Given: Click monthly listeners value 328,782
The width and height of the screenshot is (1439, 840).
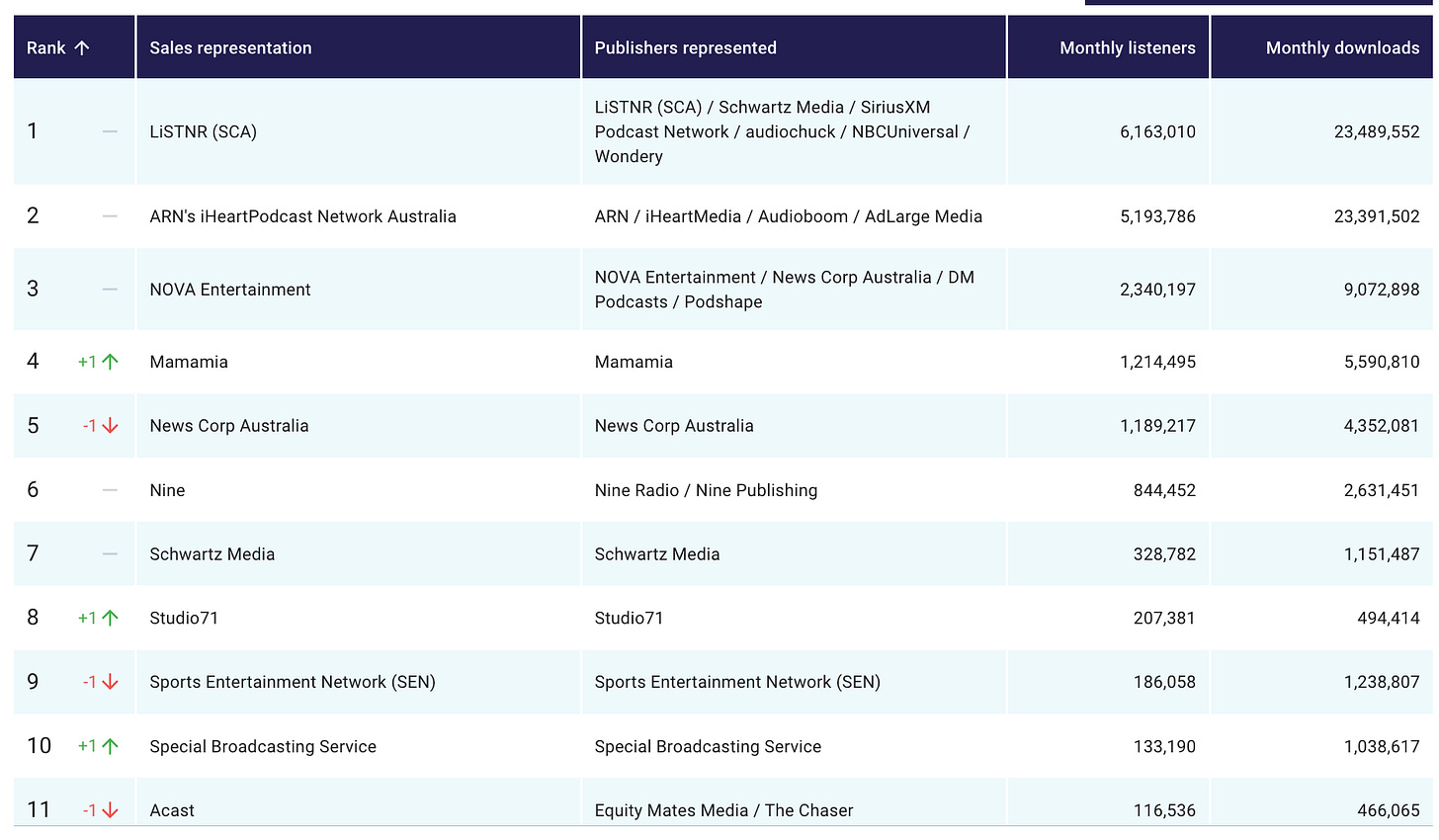Looking at the screenshot, I should pos(1164,554).
